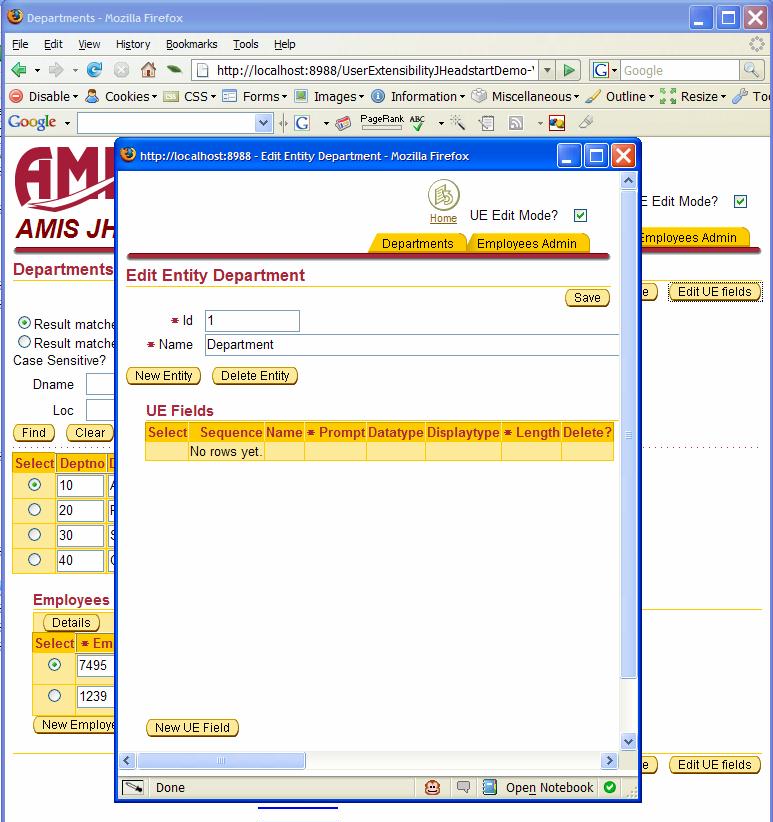Click the Clear button in the Departments window
The width and height of the screenshot is (773, 822).
[x=90, y=433]
